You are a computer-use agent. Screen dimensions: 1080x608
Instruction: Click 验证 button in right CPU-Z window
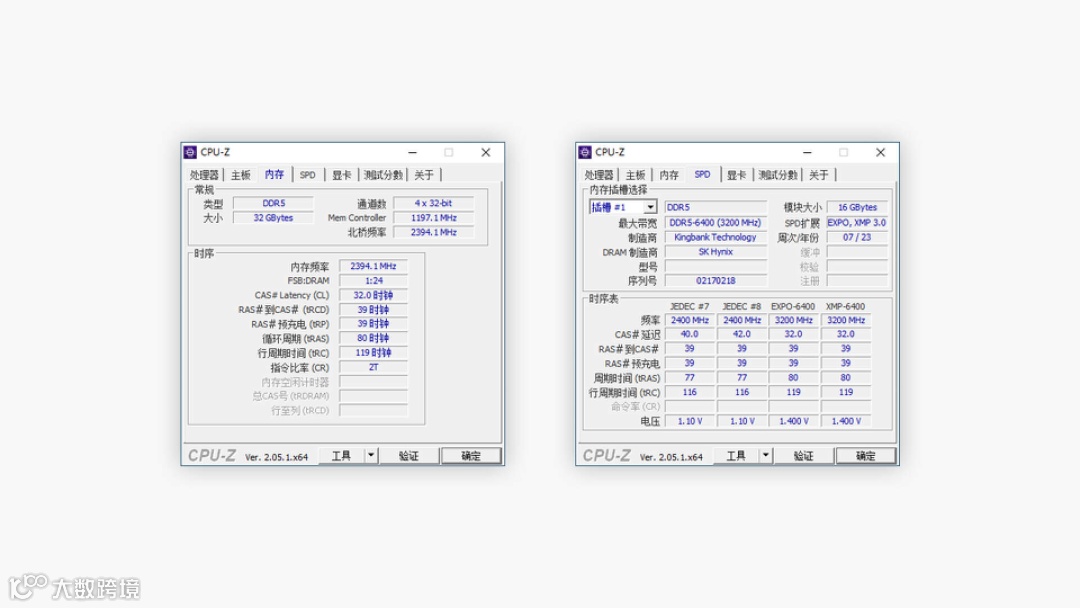coord(803,456)
